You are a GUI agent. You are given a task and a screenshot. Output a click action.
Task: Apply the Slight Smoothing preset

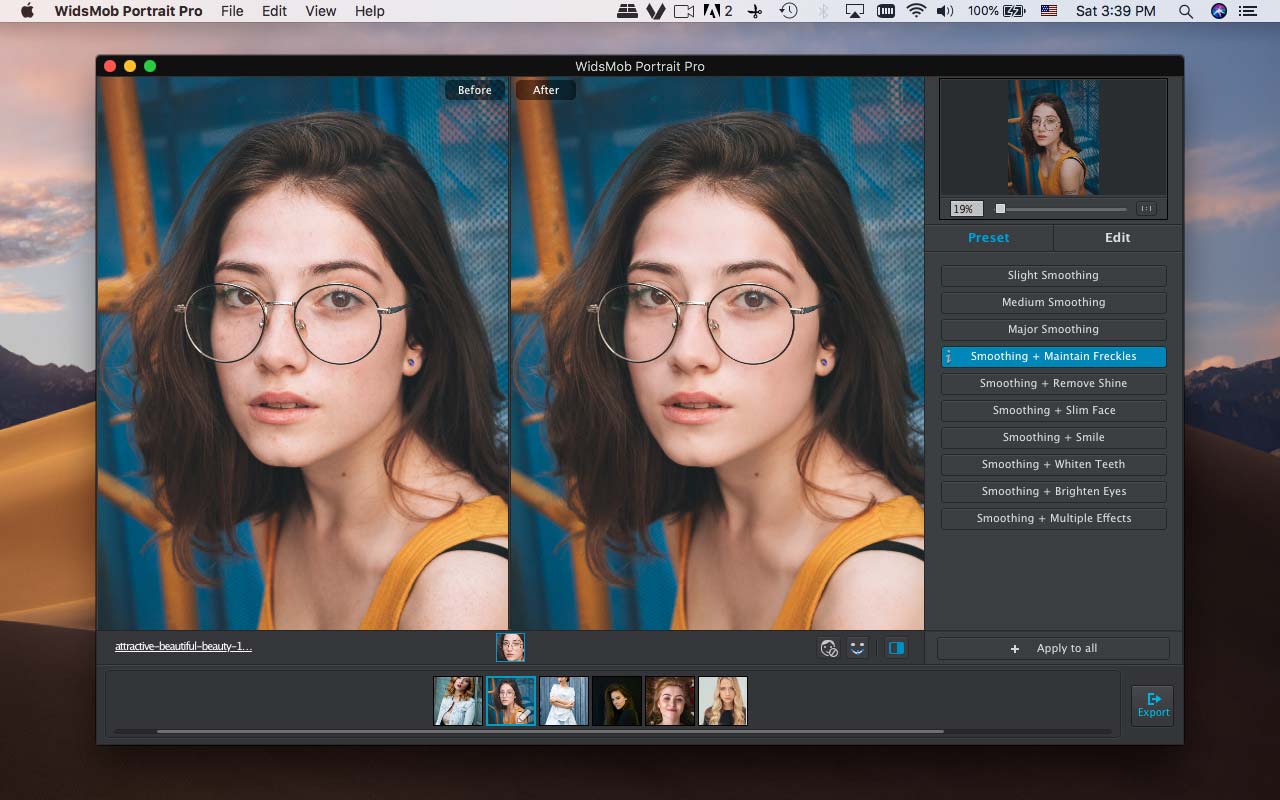click(1053, 276)
